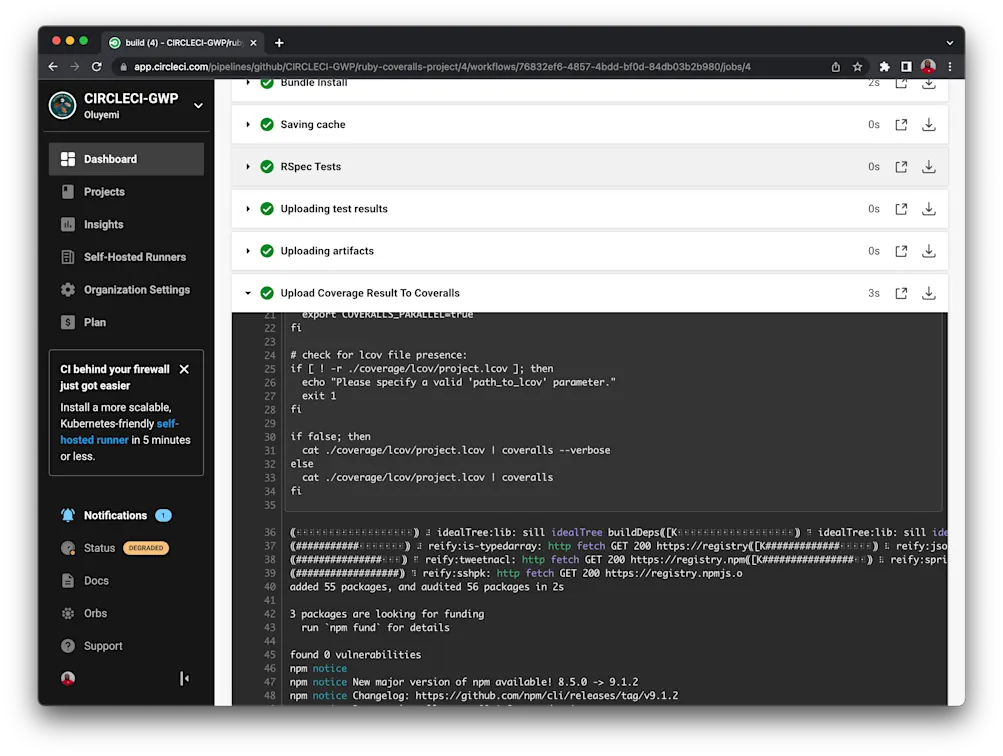Open Orbs from the sidebar

tap(95, 613)
